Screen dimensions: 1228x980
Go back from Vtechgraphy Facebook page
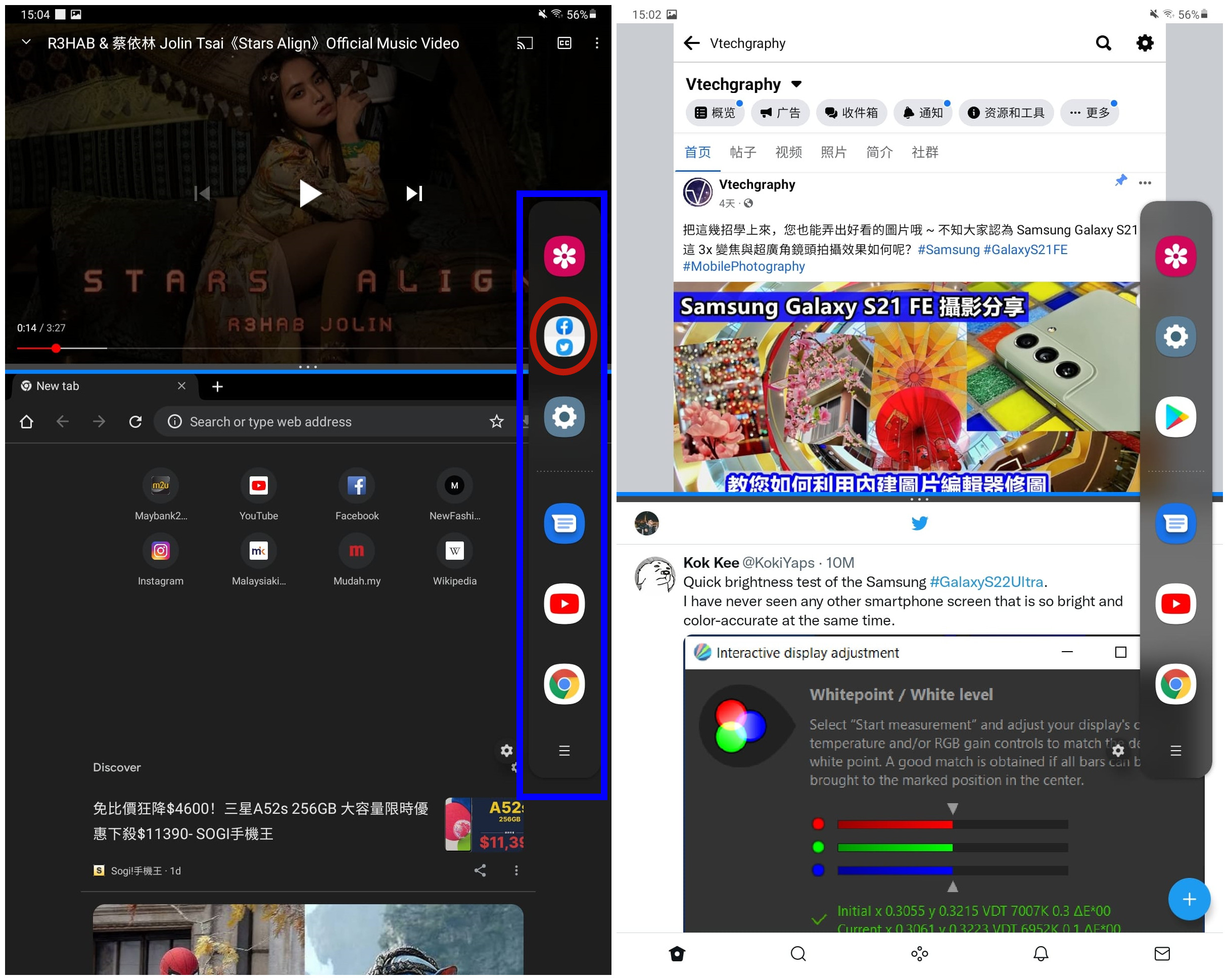pyautogui.click(x=691, y=43)
